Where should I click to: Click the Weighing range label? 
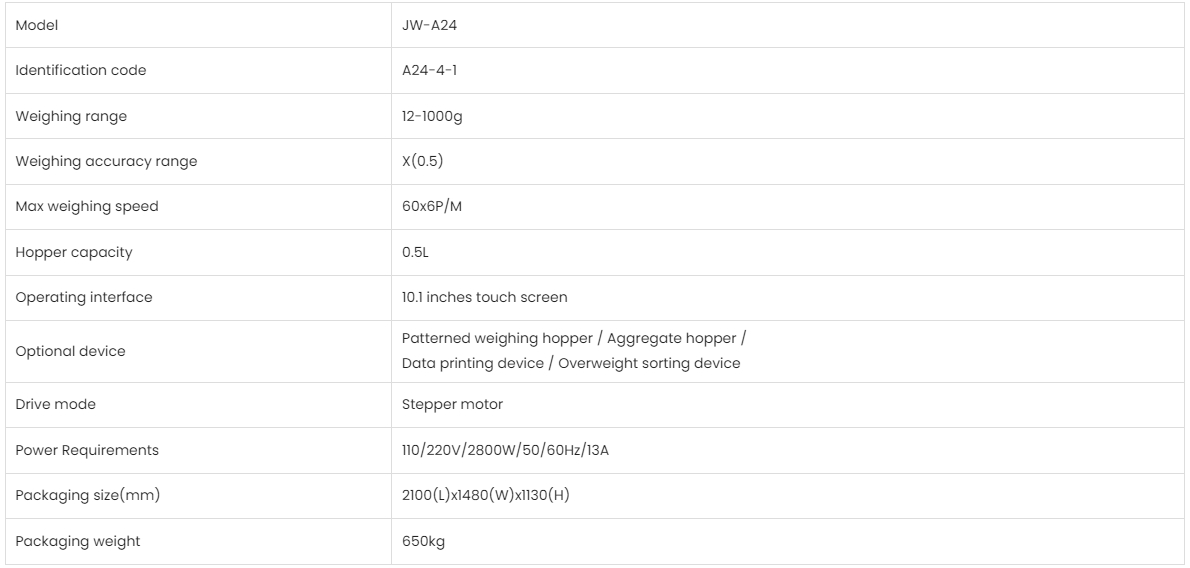tap(57, 116)
